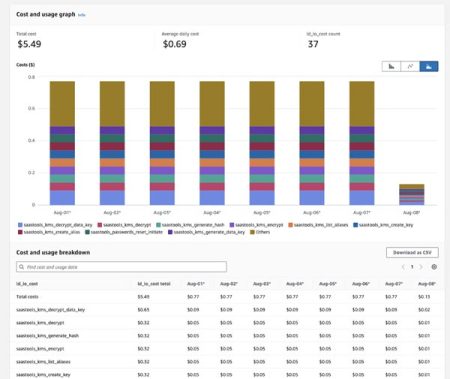Focus the Find cost and usage data field
The image size is (450, 379).
click(121, 267)
